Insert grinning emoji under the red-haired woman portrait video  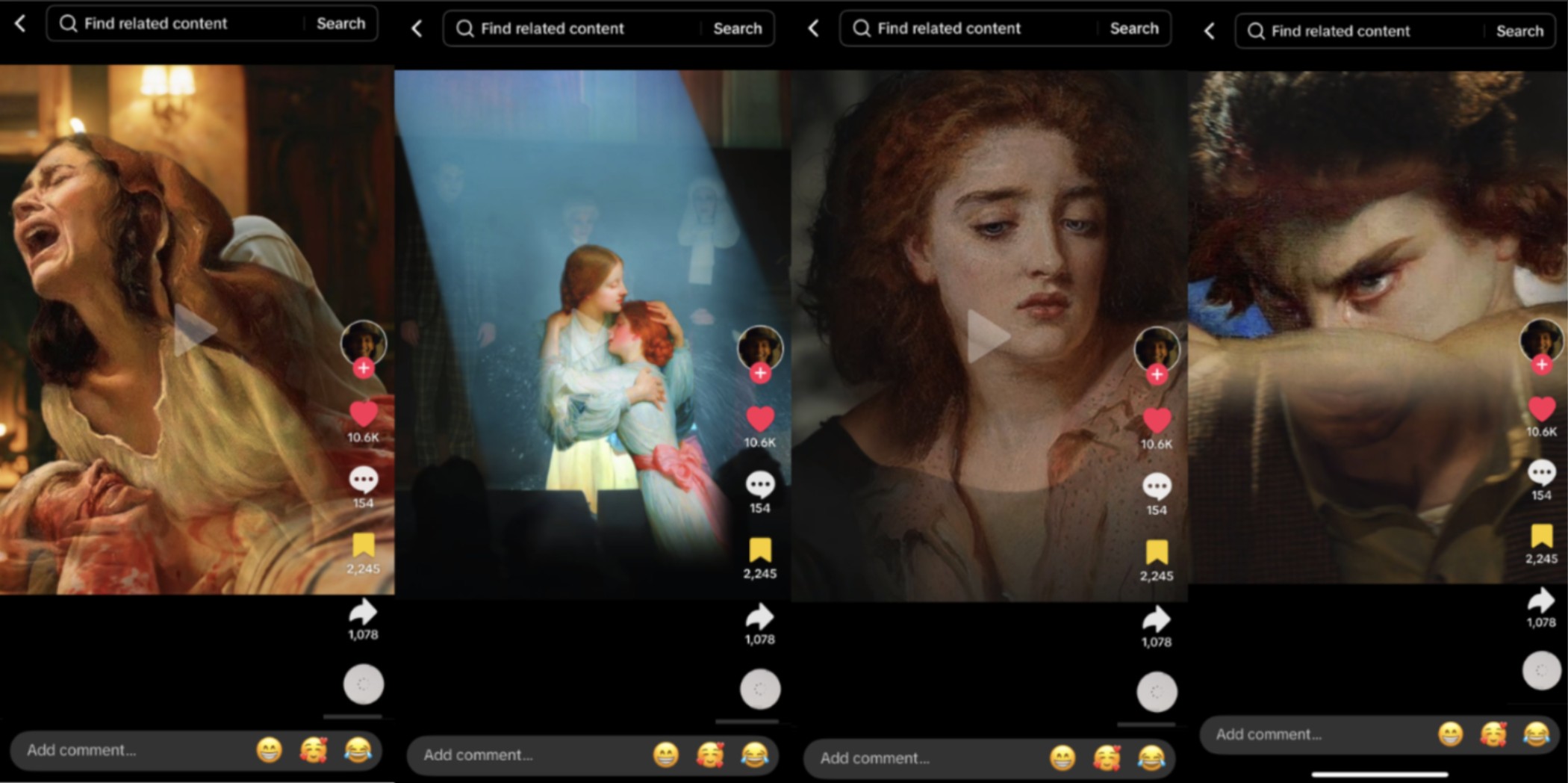pyautogui.click(x=1062, y=758)
